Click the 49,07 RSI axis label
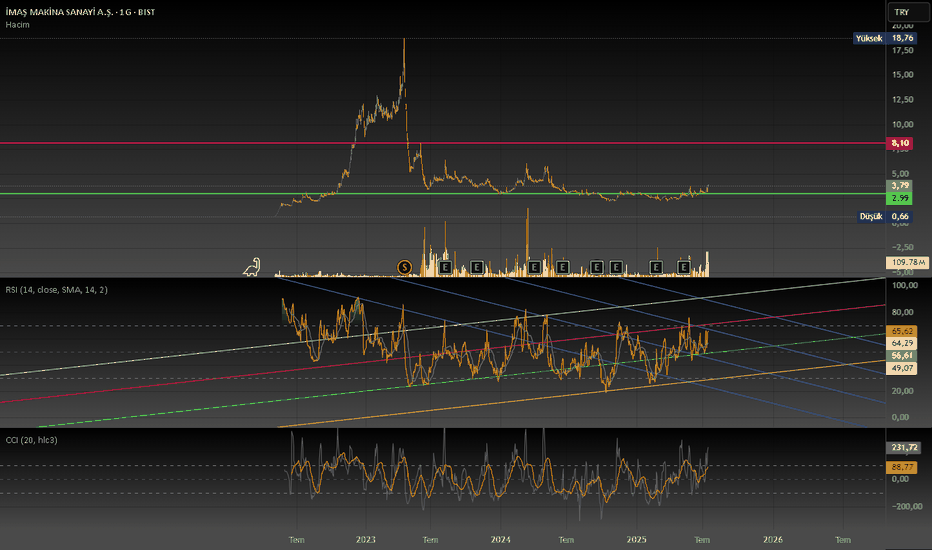This screenshot has width=932, height=550. pos(902,368)
